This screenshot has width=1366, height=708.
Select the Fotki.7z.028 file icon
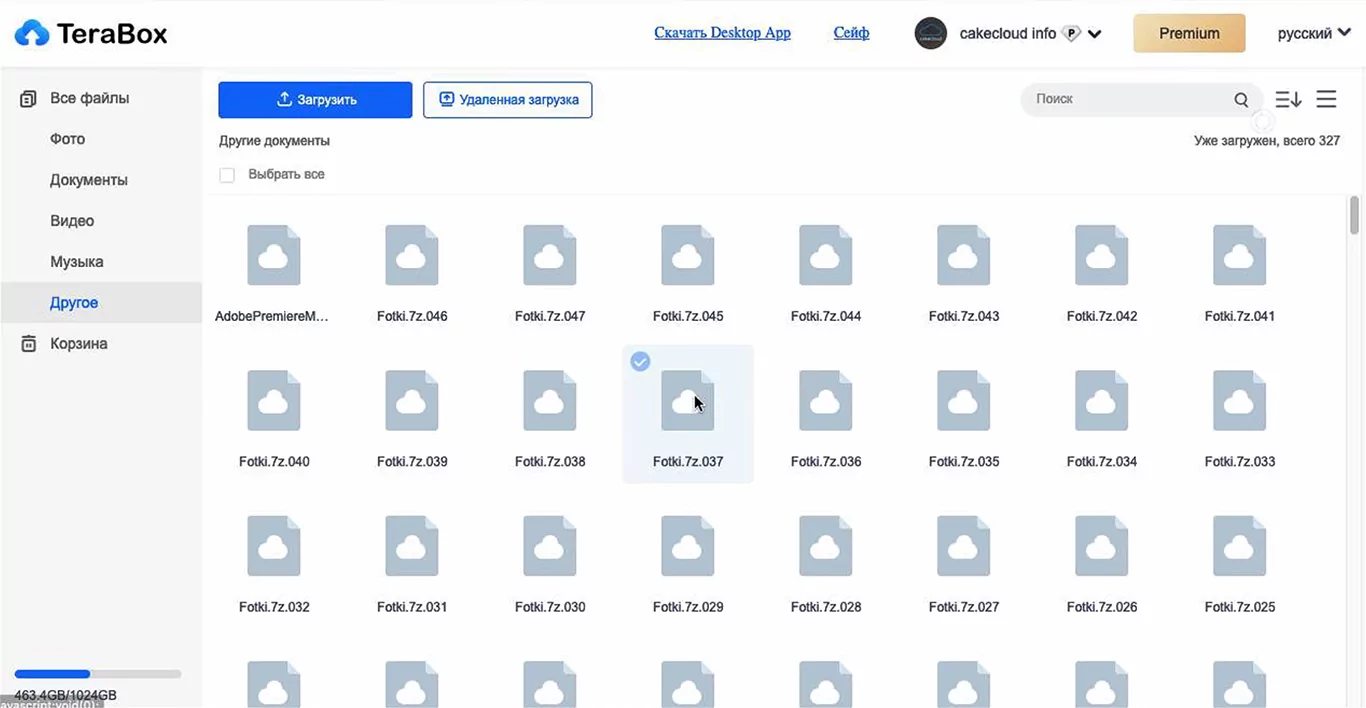tap(825, 546)
